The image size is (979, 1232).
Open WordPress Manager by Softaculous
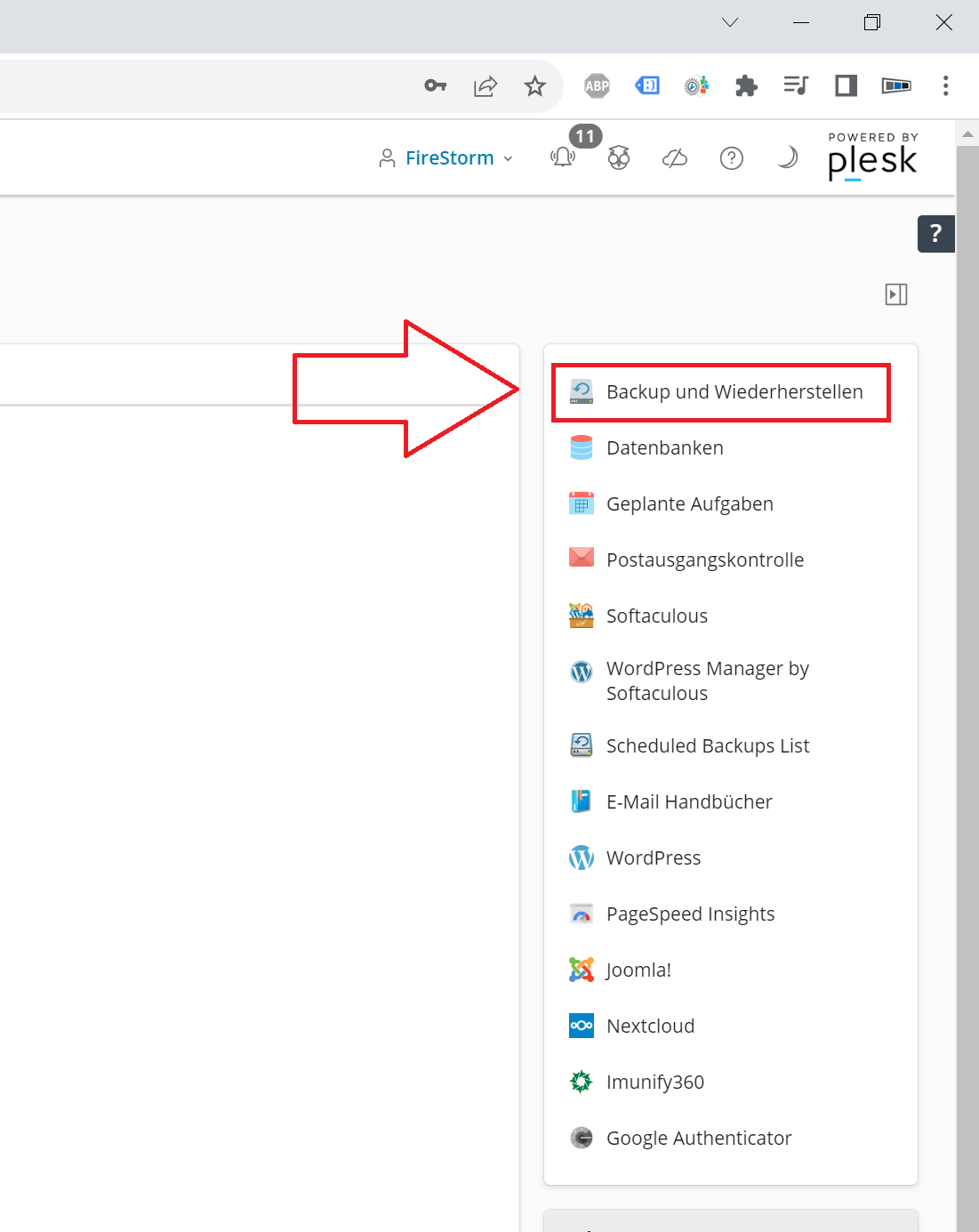tap(708, 681)
